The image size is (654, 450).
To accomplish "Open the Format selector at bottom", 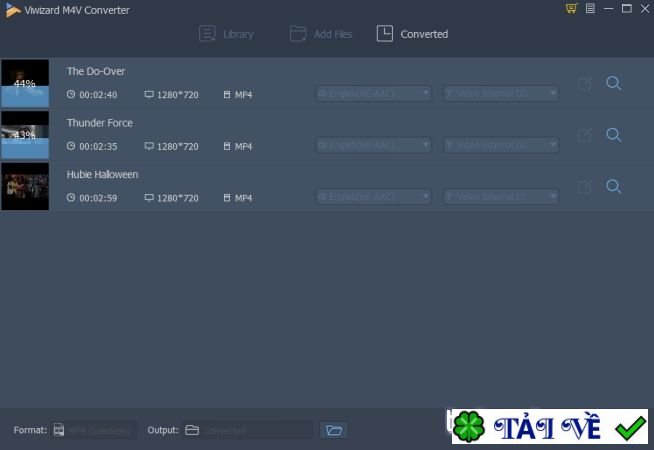I will 94,430.
